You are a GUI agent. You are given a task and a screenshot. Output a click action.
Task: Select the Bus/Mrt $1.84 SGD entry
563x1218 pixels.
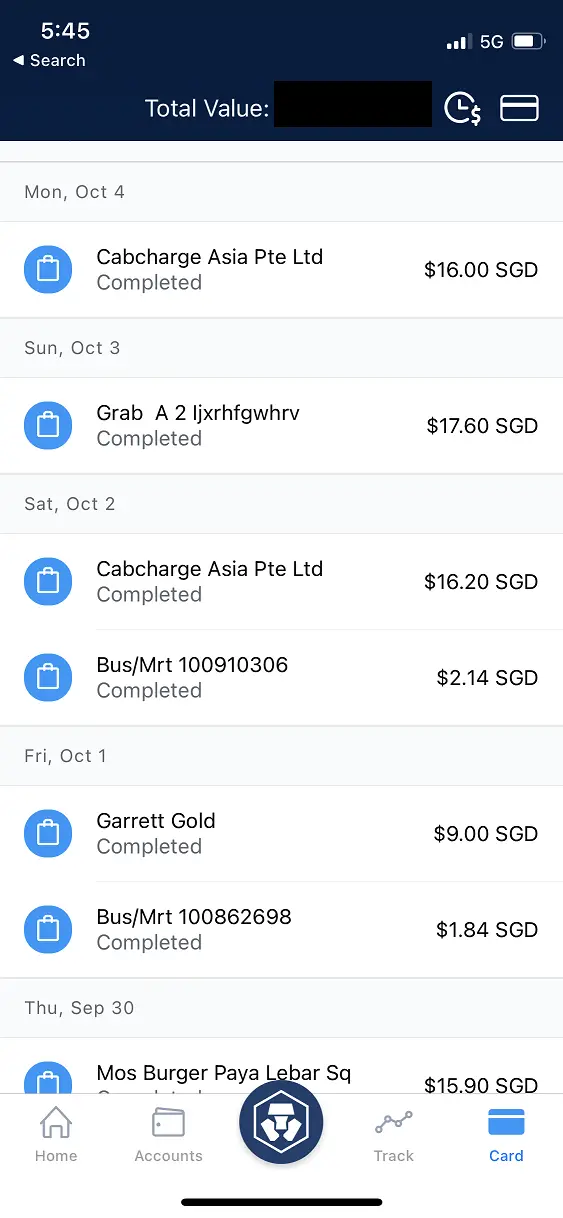(281, 929)
